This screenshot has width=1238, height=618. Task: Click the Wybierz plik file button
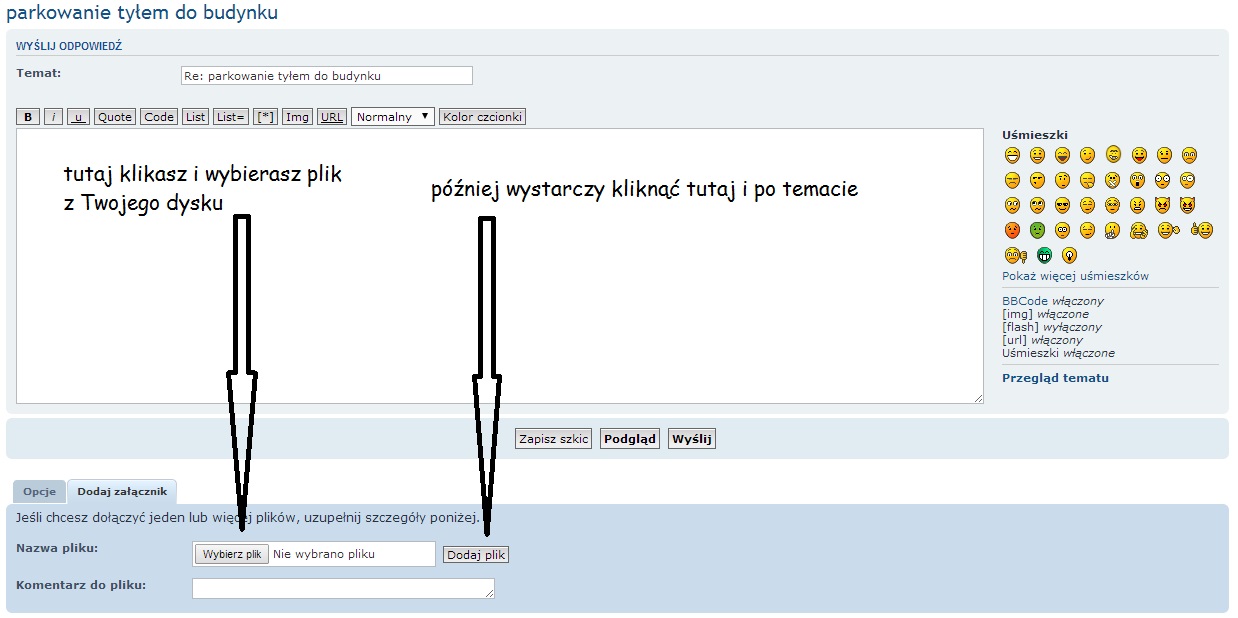(x=232, y=554)
